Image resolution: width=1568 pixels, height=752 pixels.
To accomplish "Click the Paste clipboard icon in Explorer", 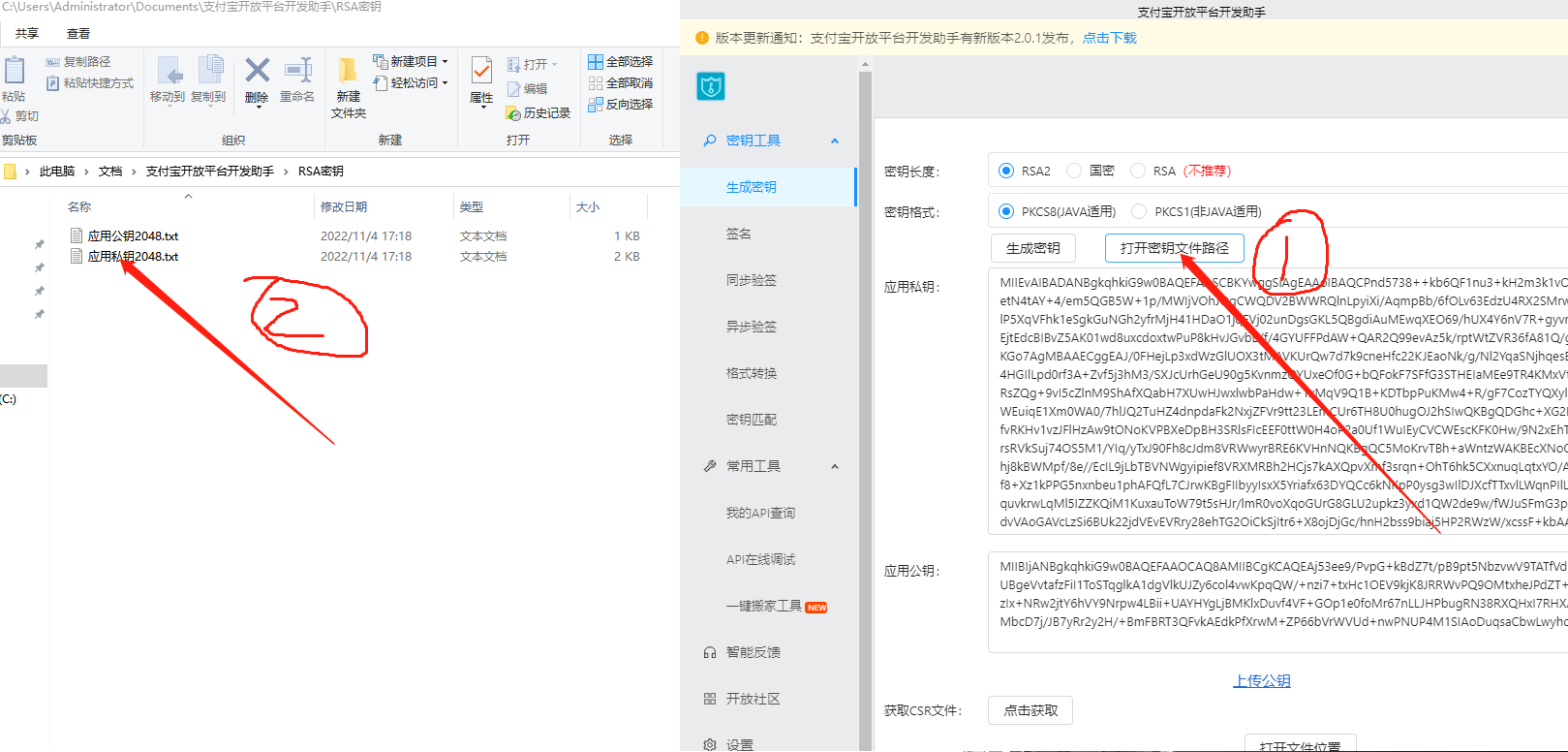I will point(15,71).
